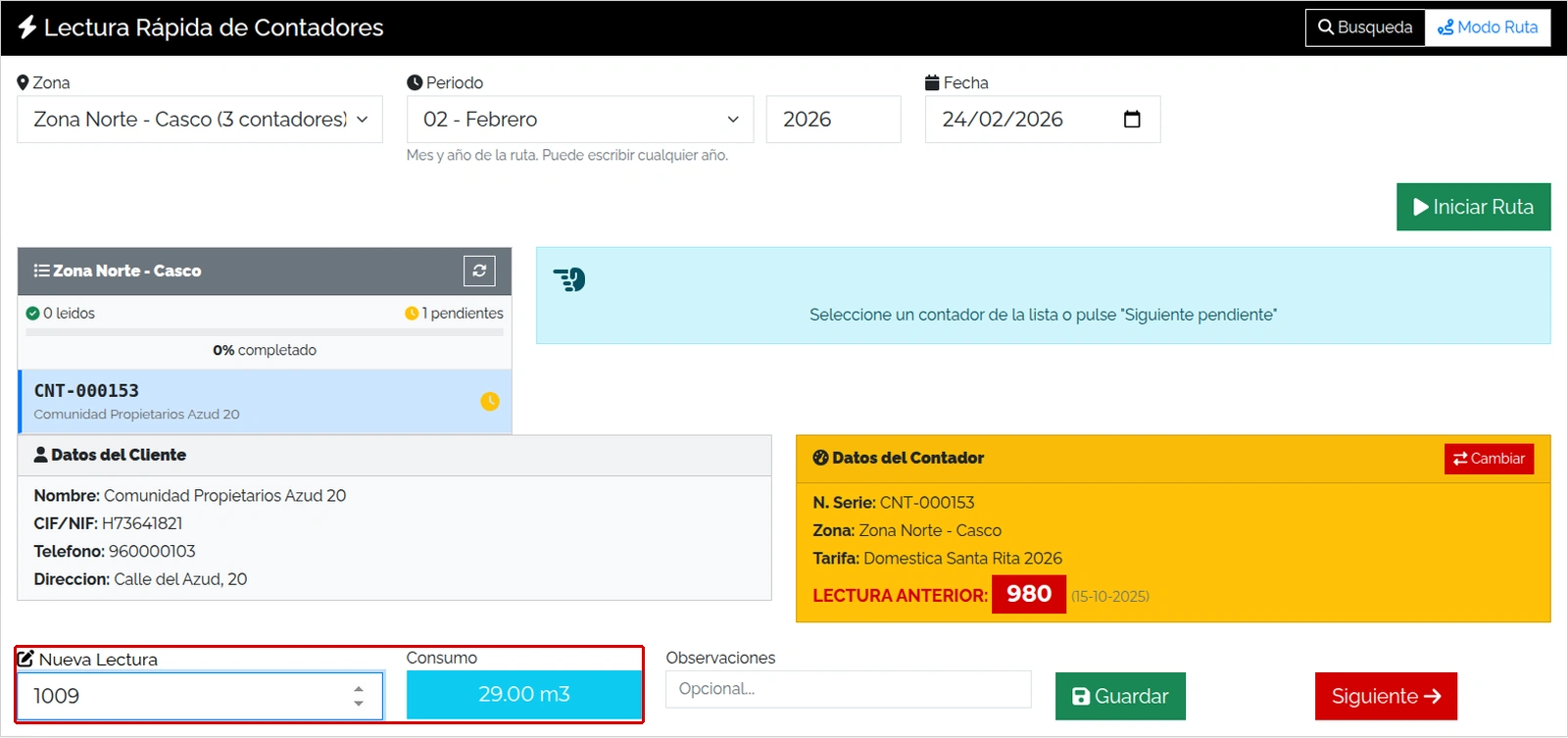Viewport: 1568px width, 738px height.
Task: Click the Siguiente button
Action: (x=1386, y=696)
